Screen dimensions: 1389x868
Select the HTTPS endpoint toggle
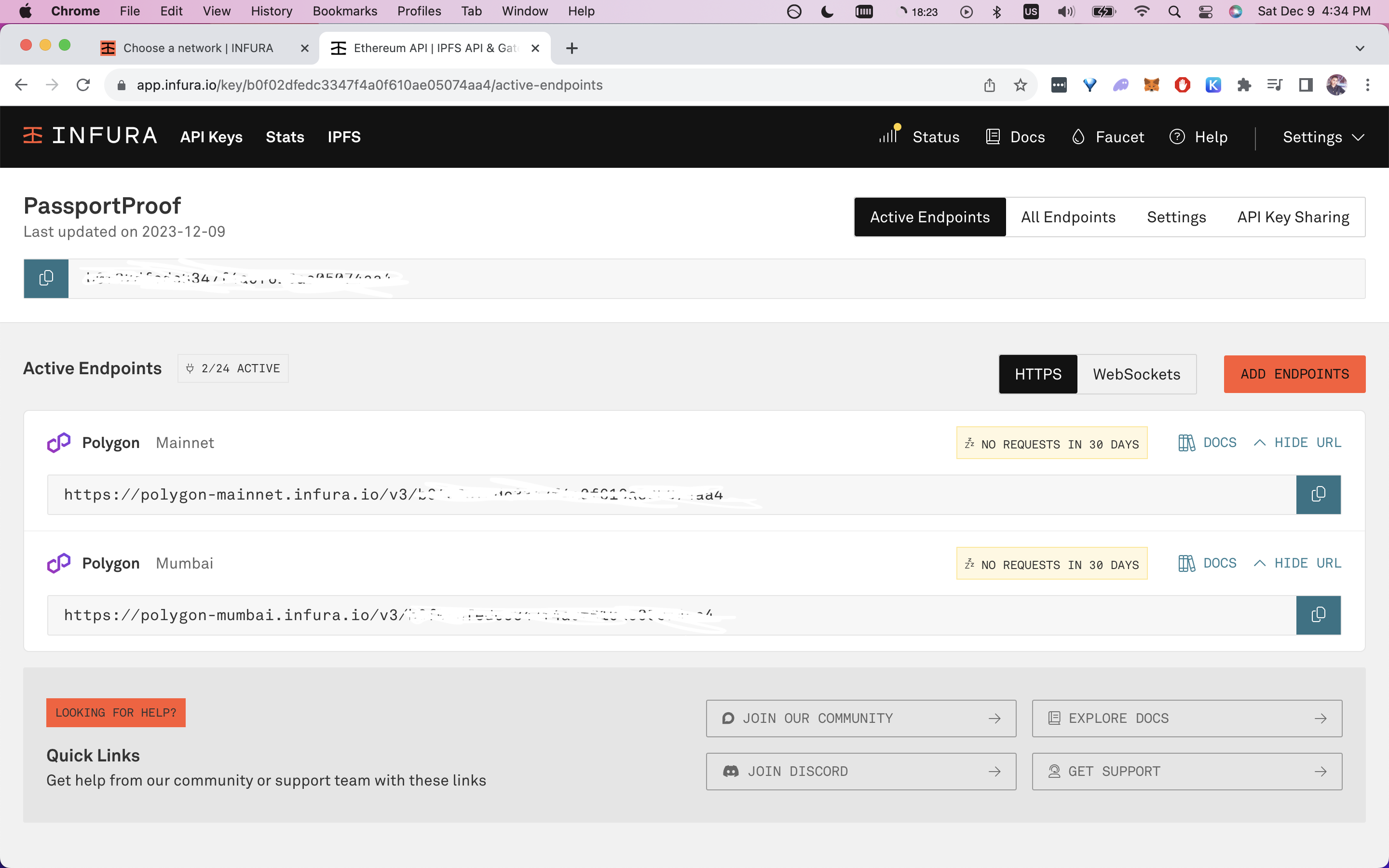point(1037,374)
